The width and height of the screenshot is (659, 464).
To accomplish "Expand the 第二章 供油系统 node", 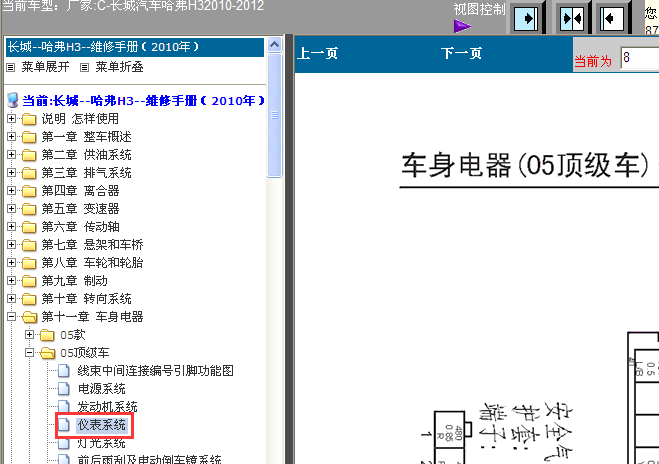I will pyautogui.click(x=11, y=155).
